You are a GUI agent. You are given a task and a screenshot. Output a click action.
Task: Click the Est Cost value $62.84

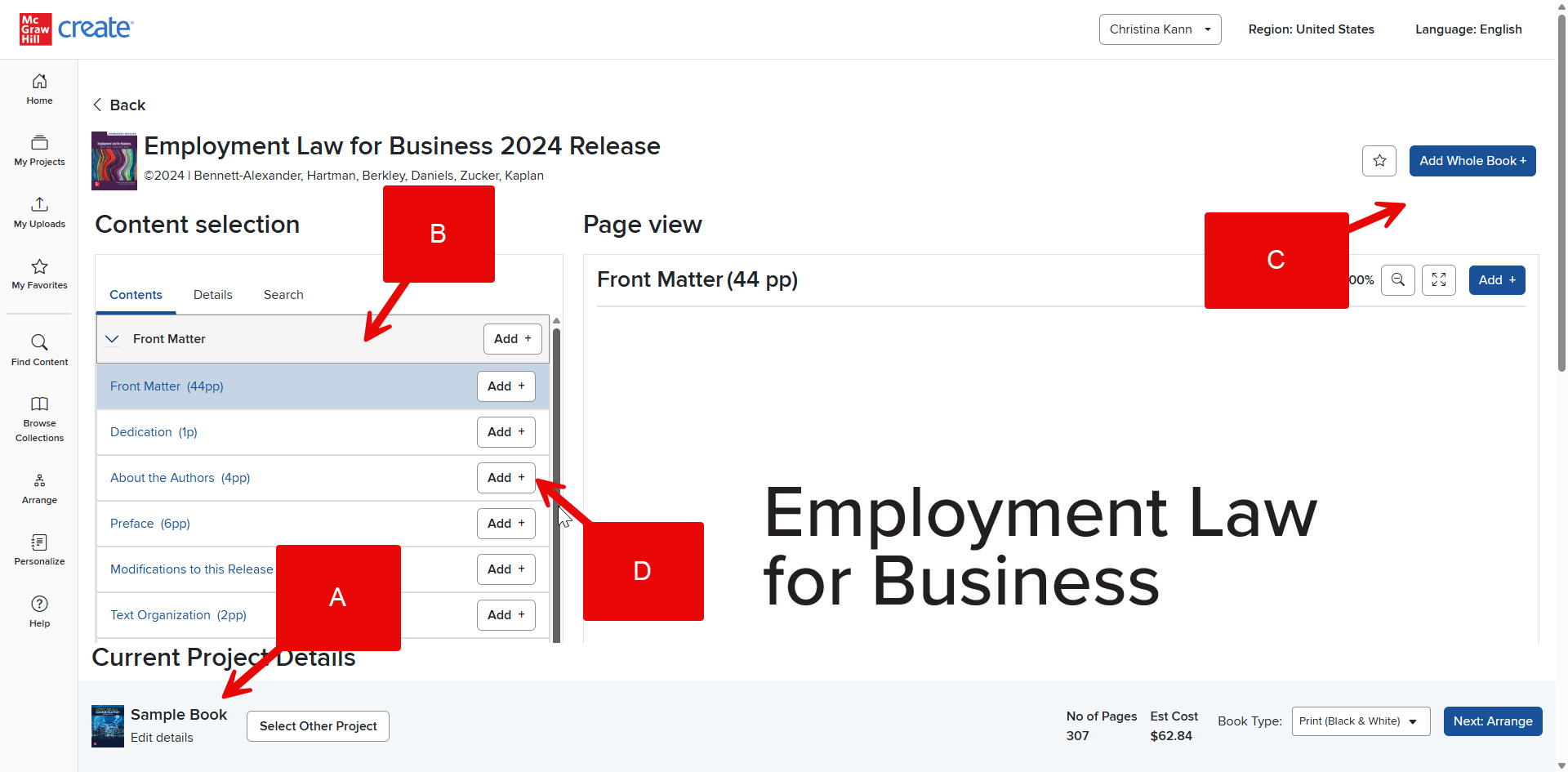coord(1171,736)
